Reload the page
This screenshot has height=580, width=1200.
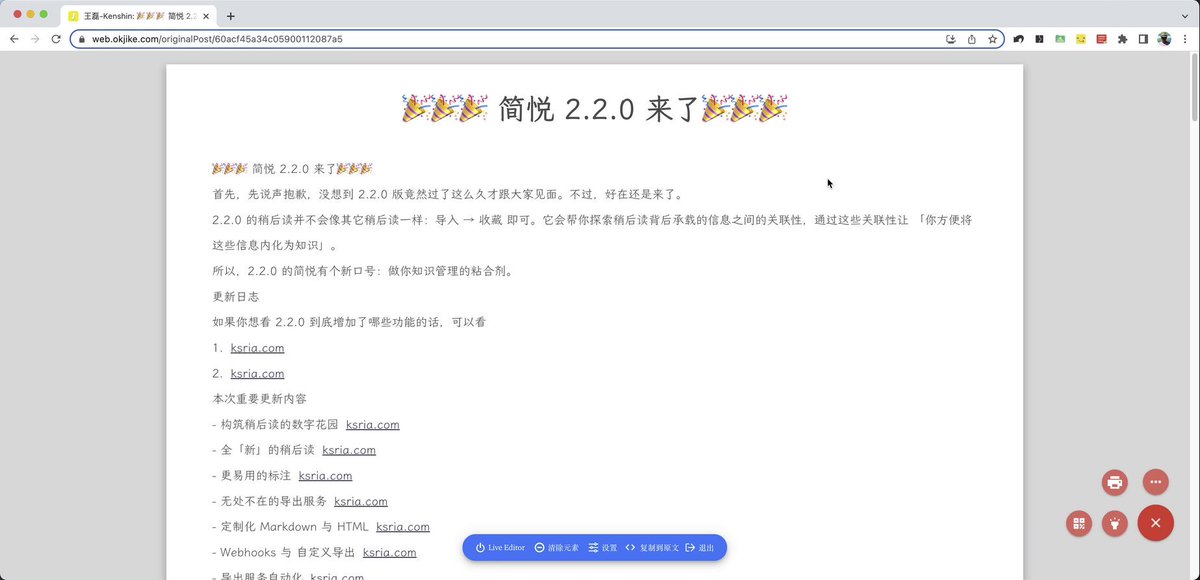56,39
